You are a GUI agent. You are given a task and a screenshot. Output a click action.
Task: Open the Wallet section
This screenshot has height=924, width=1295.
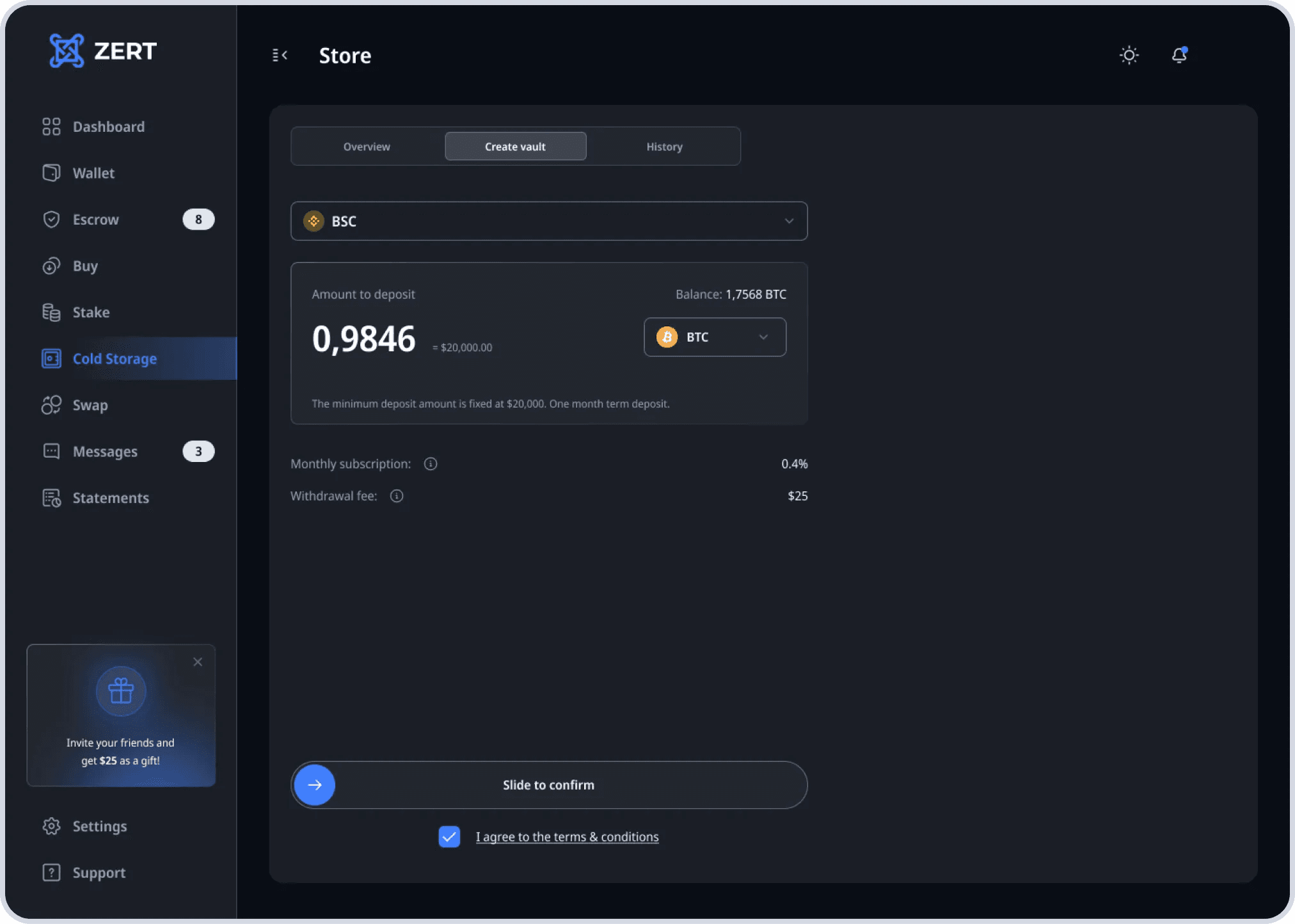point(93,173)
